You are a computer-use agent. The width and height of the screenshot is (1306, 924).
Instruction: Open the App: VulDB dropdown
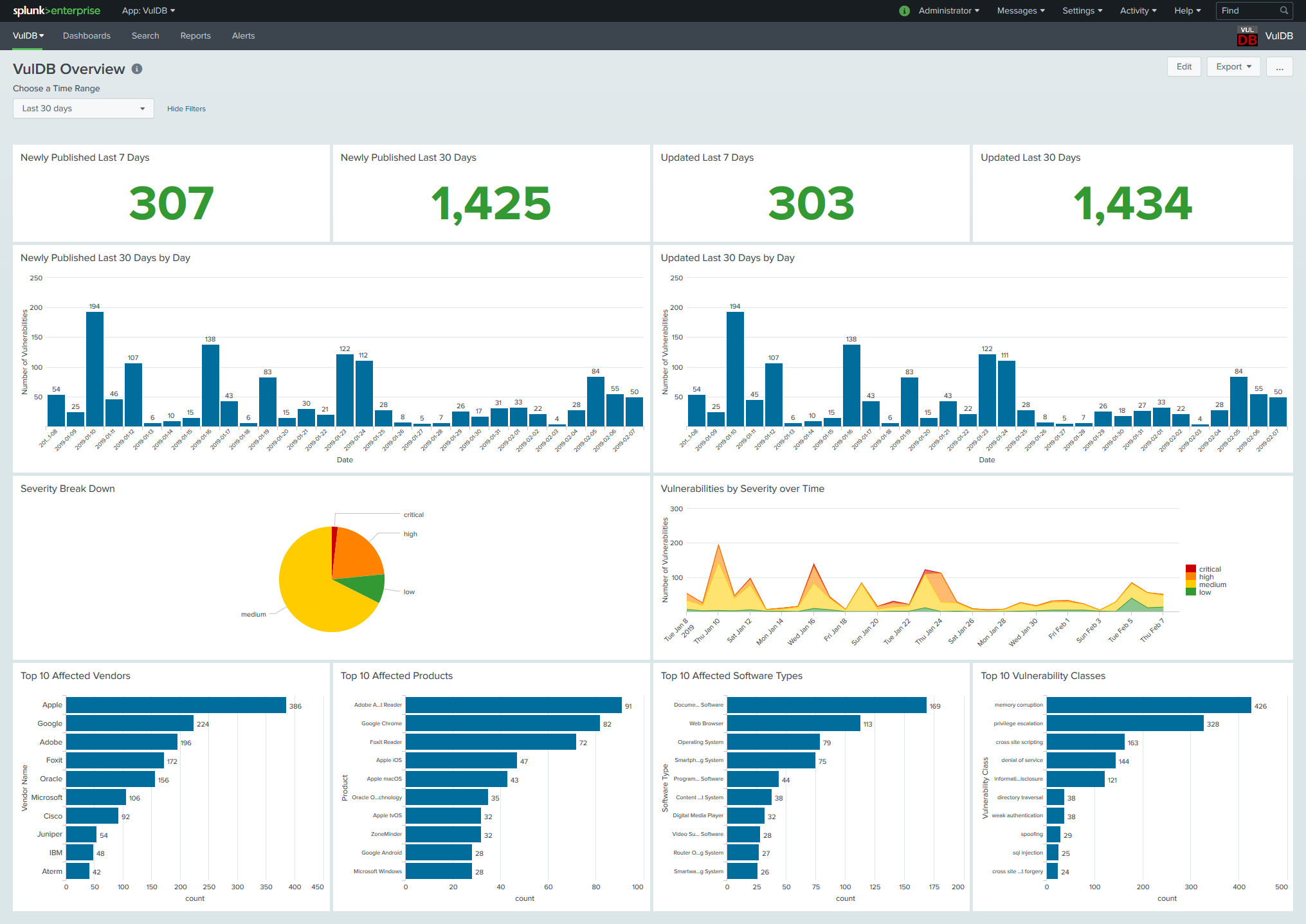(x=149, y=10)
